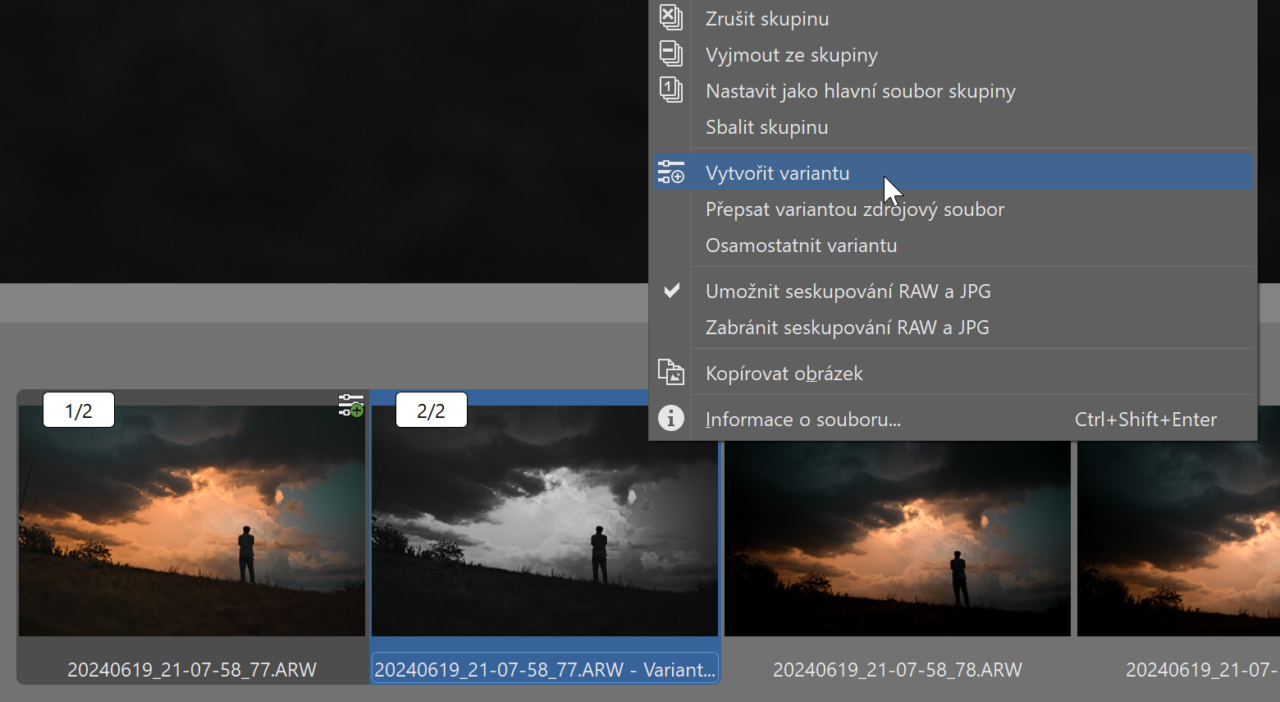This screenshot has height=702, width=1280.
Task: Click the 1/2 group badge
Action: (79, 409)
